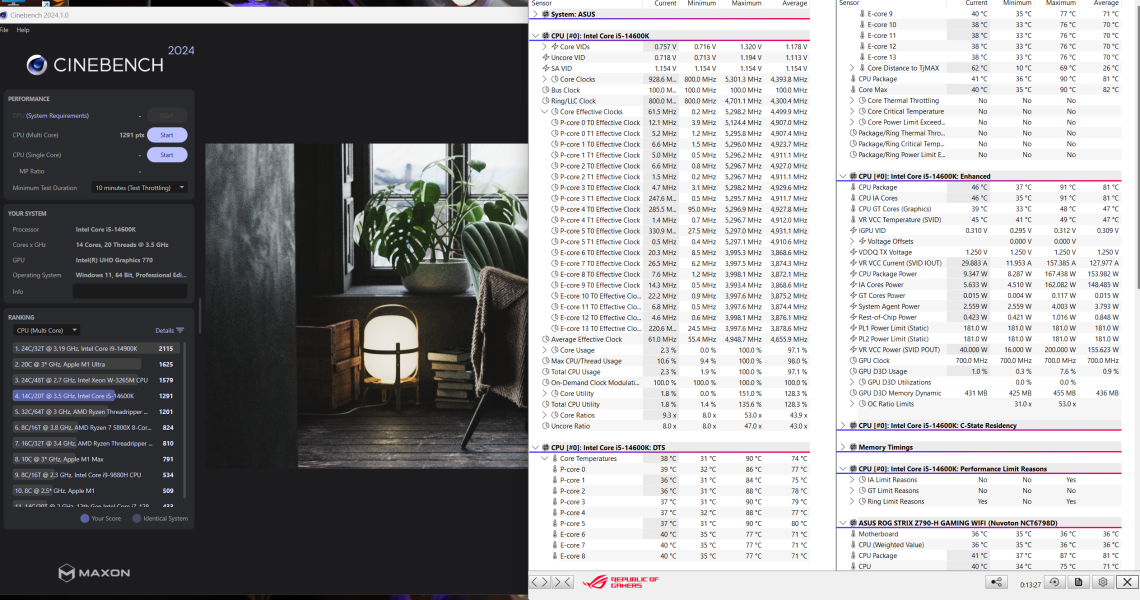Image resolution: width=1140 pixels, height=600 pixels.
Task: Select the Apple M1 Max ranking entry
Action: click(95, 459)
